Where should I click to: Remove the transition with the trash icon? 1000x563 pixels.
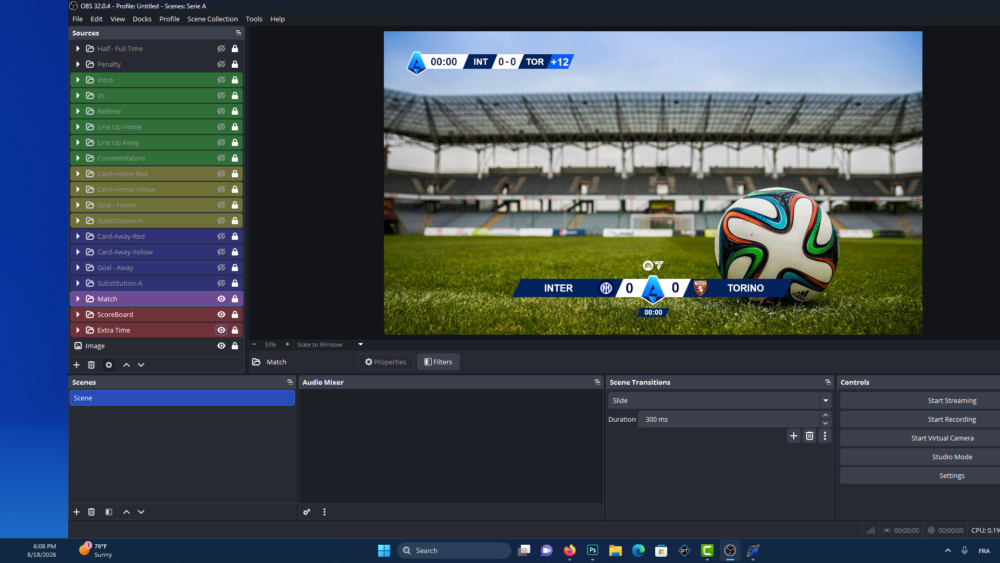click(x=809, y=436)
